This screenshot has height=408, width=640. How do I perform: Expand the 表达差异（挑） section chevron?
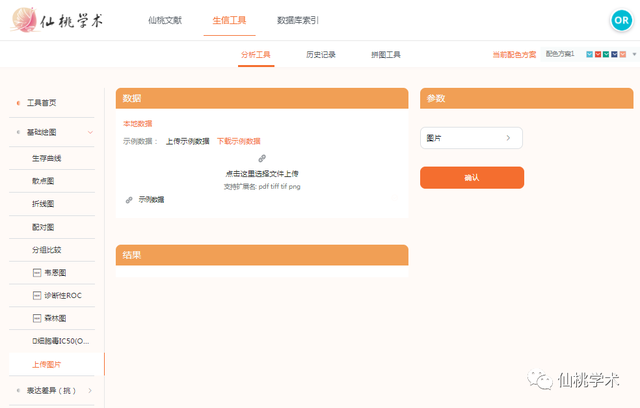pyautogui.click(x=90, y=390)
